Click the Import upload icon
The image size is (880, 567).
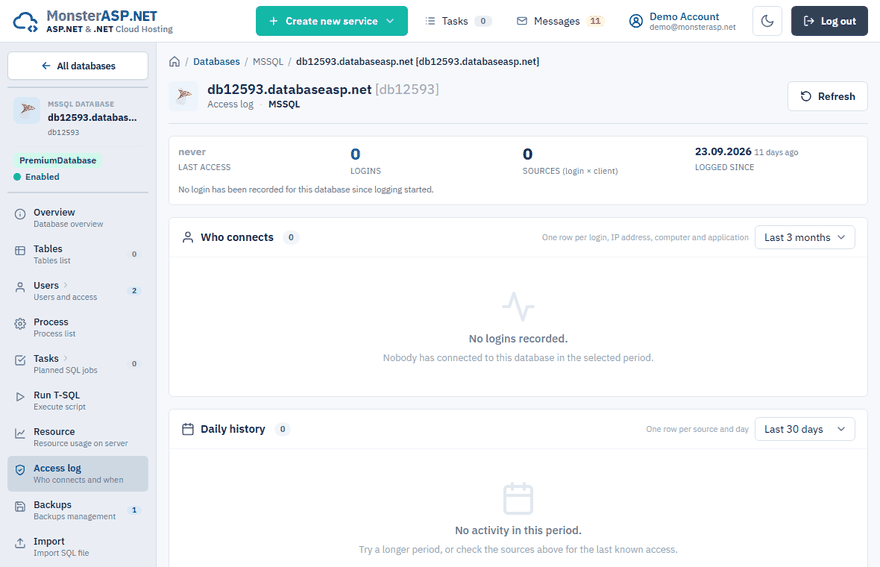coord(20,543)
